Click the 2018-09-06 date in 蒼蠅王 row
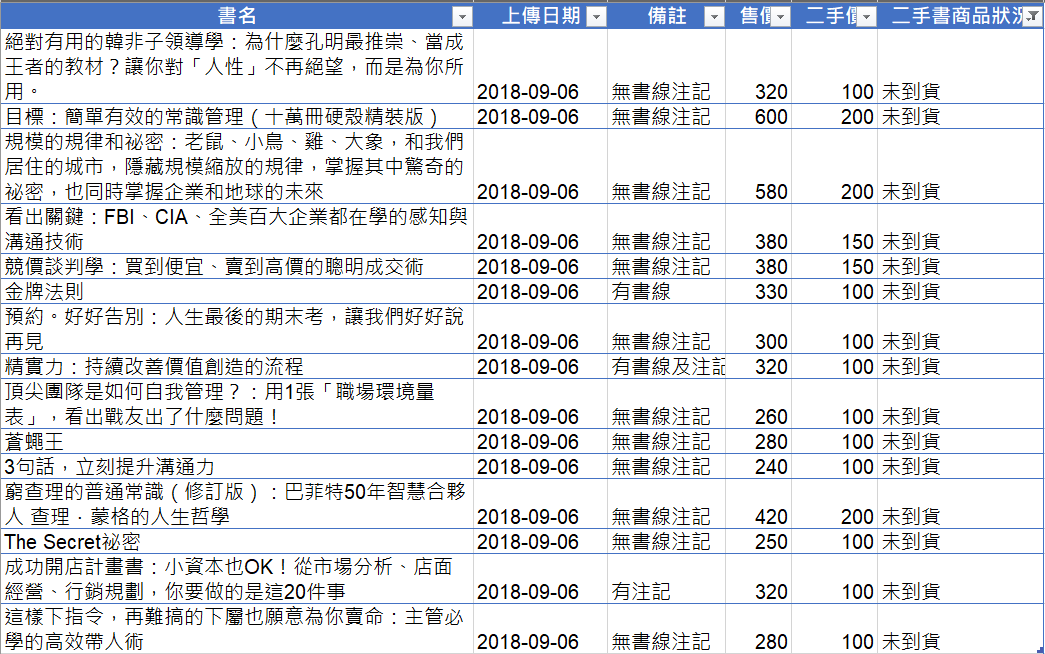1045x654 pixels. (x=528, y=442)
